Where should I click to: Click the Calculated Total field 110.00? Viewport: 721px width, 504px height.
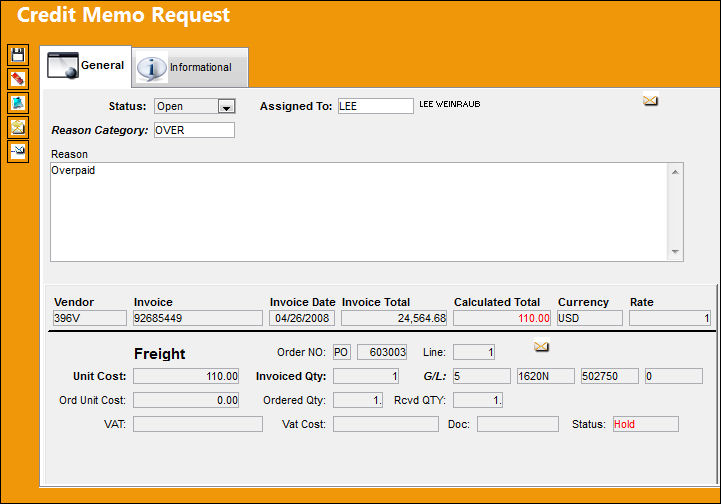coord(502,318)
